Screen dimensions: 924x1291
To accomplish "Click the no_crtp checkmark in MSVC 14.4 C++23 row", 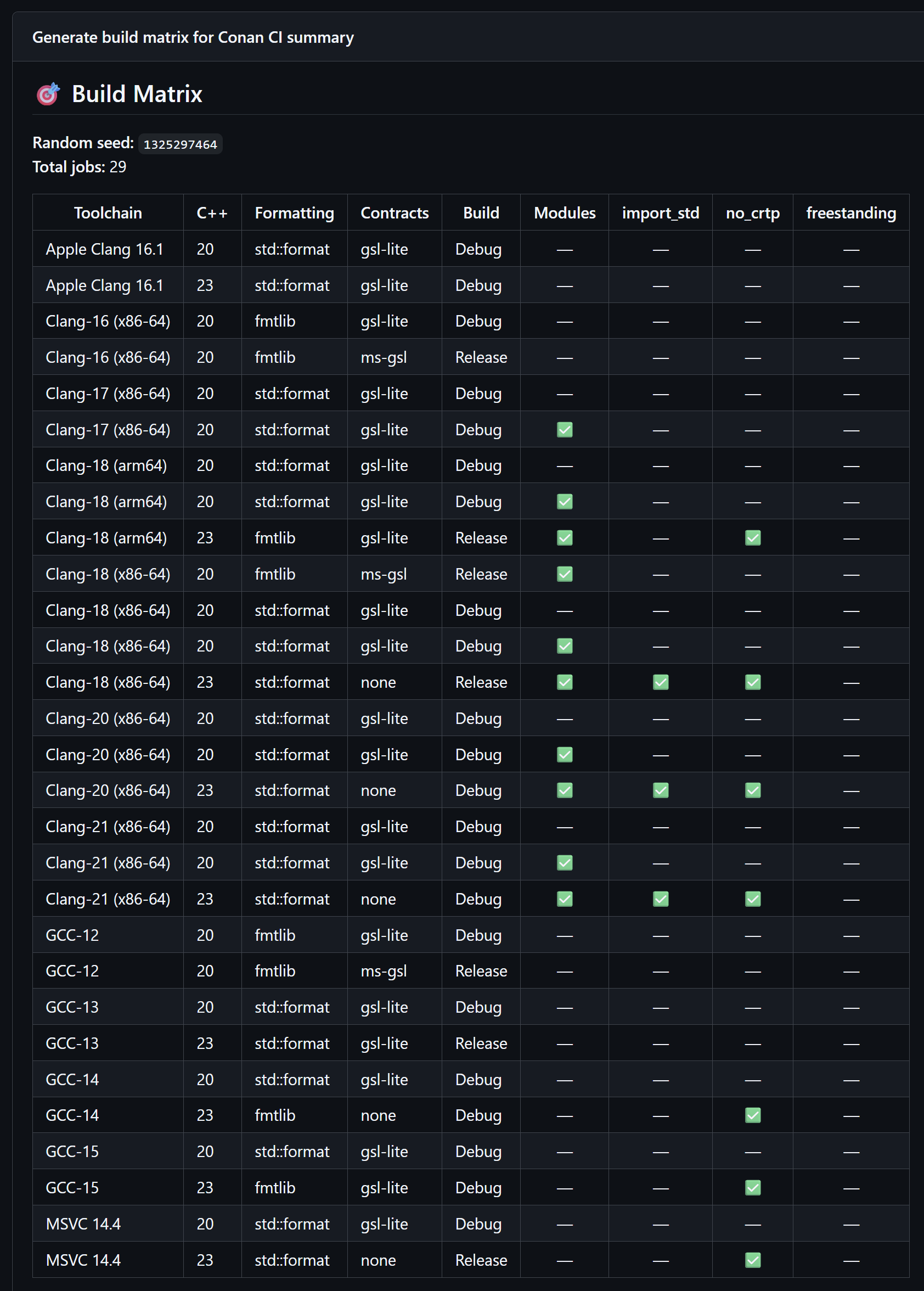I will point(753,1260).
